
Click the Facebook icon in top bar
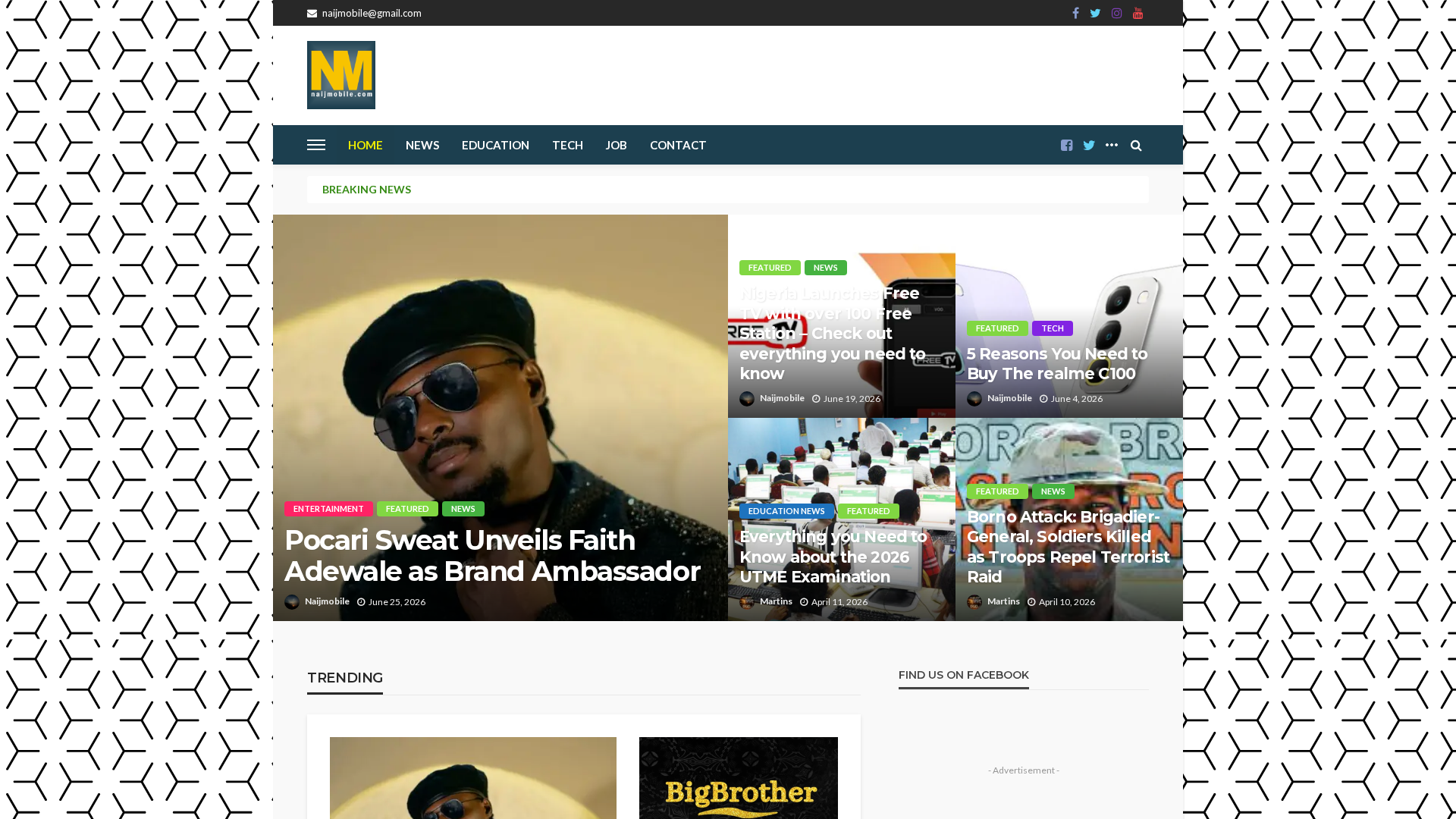[1075, 13]
